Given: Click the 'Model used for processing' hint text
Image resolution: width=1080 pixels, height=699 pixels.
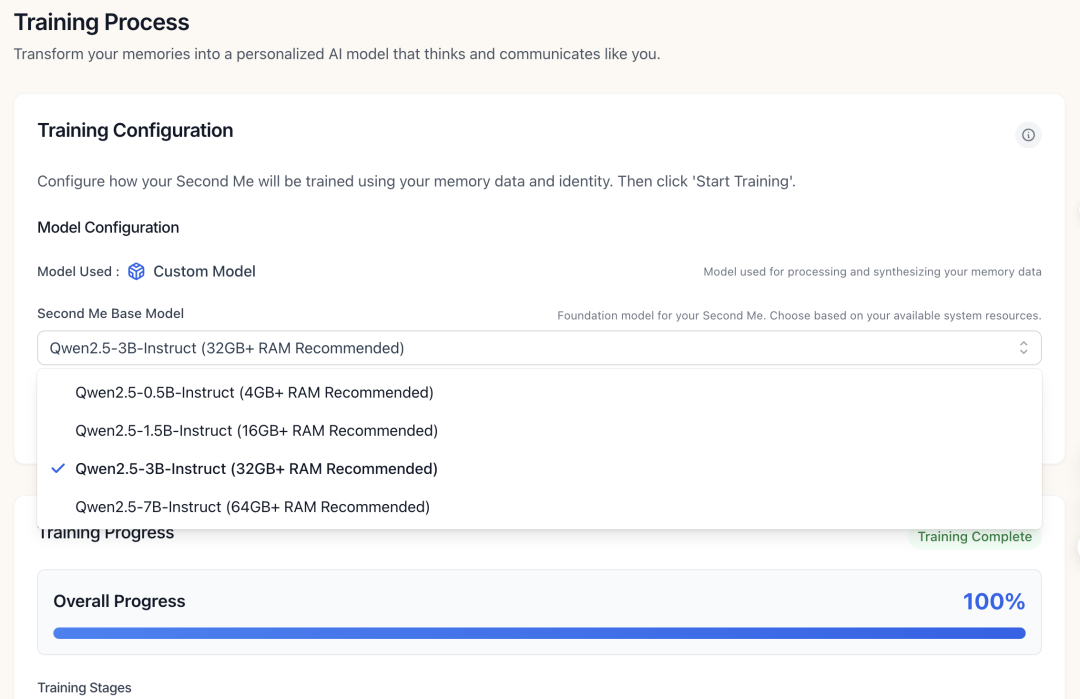Looking at the screenshot, I should tap(872, 271).
